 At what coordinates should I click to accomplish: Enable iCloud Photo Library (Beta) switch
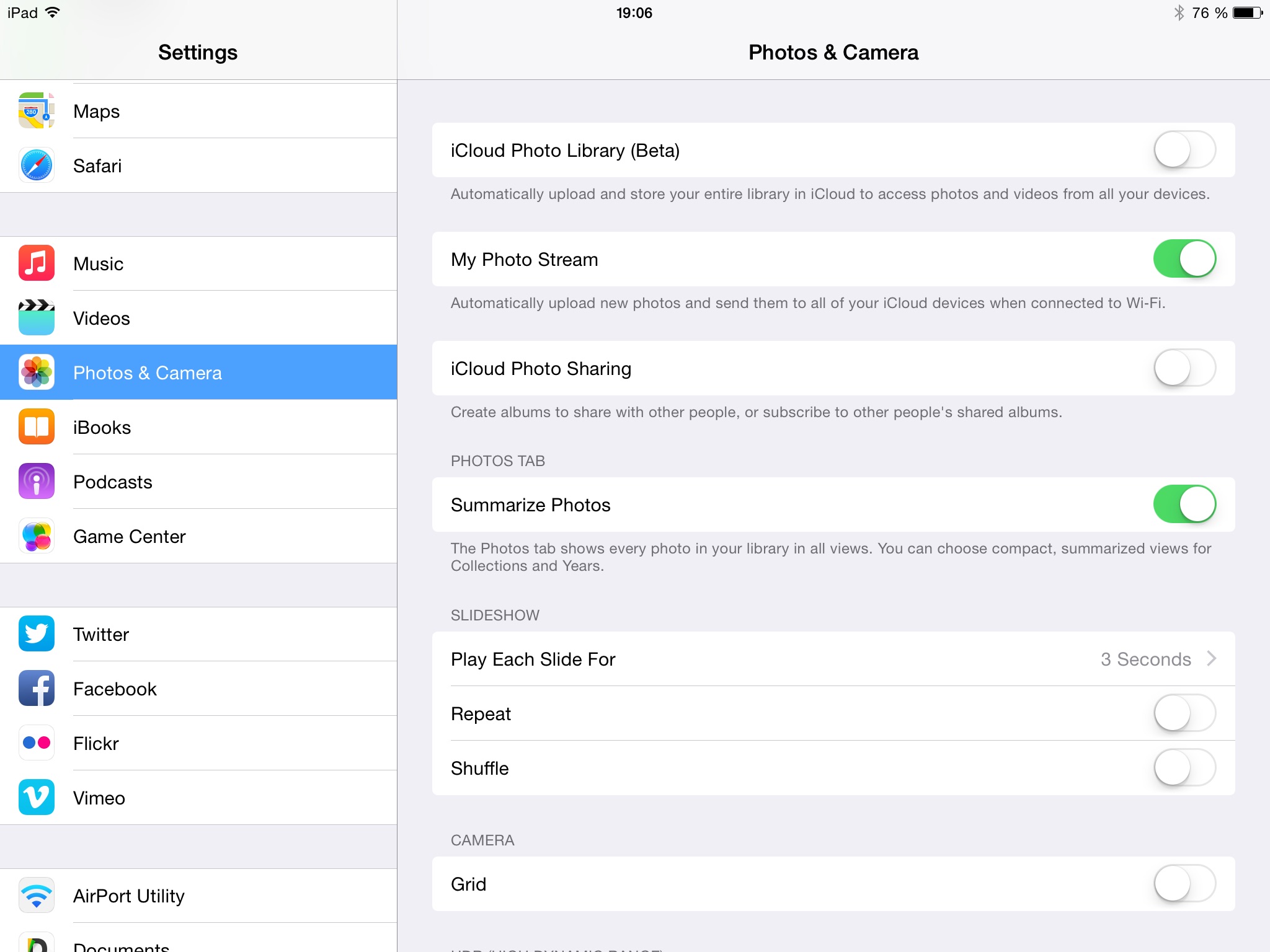pos(1184,150)
